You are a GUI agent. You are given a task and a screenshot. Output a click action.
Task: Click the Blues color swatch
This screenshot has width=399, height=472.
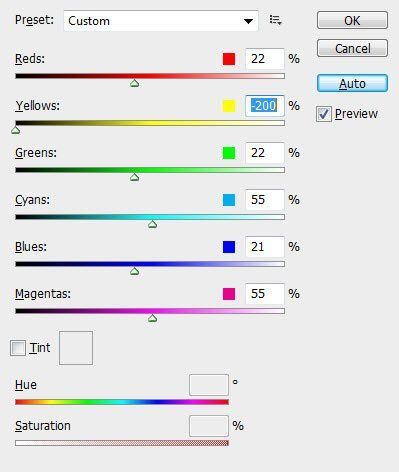[229, 247]
